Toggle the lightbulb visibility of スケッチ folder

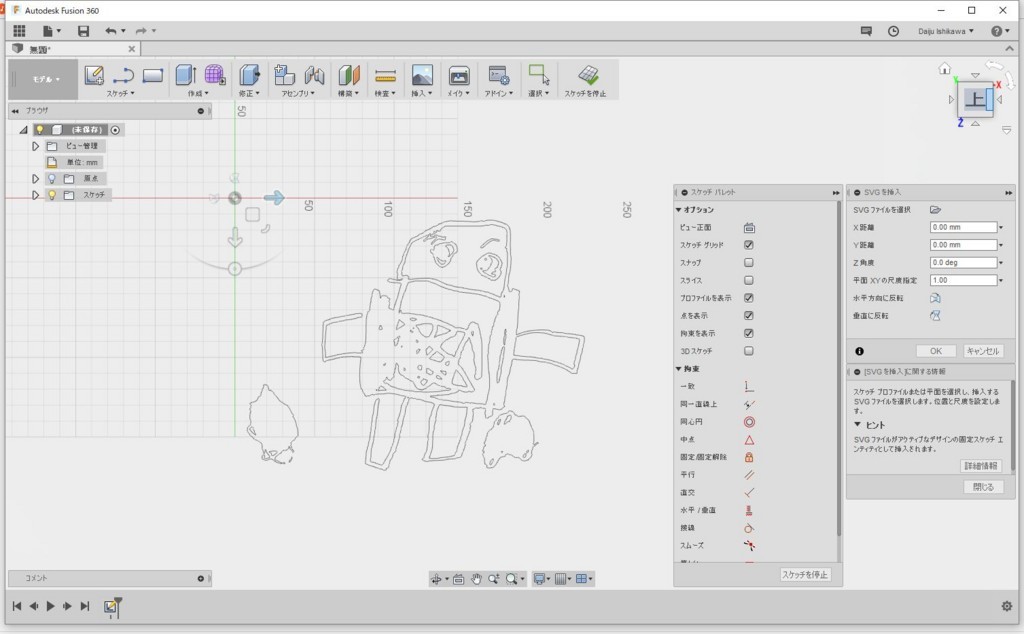[52, 195]
